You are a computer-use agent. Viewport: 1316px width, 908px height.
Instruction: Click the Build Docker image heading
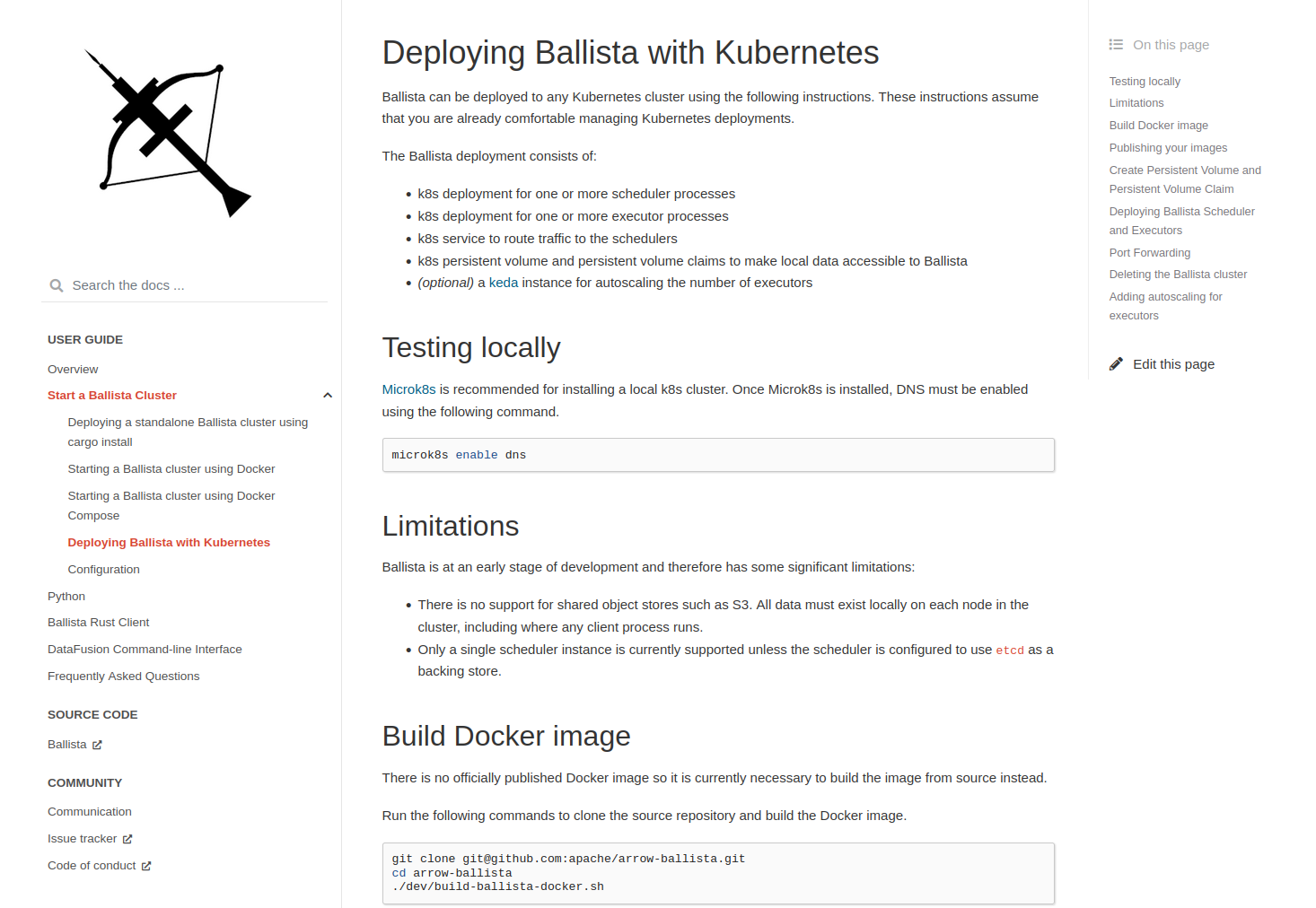[x=506, y=737]
